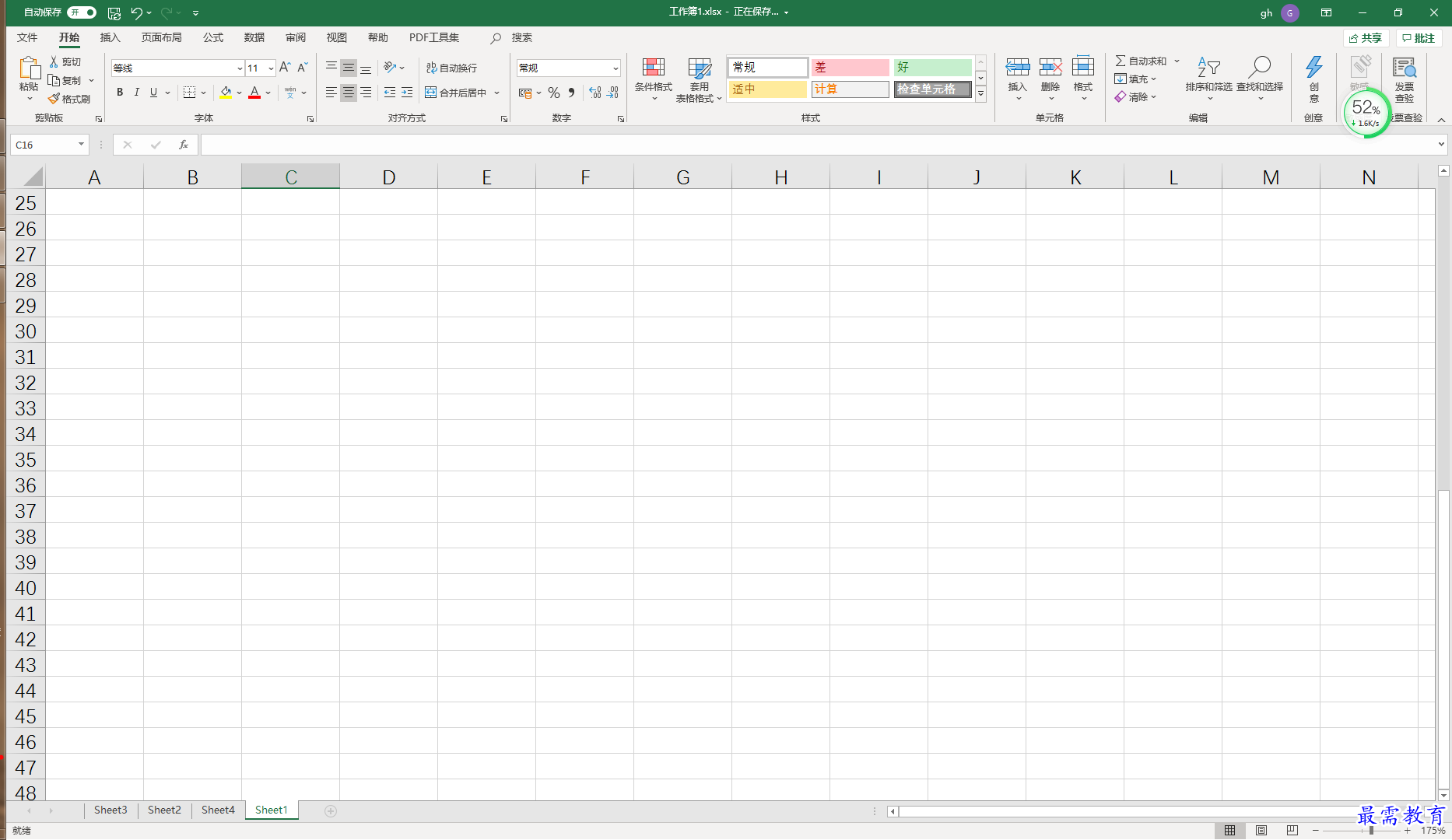Open the font name dropdown (等线)
Image resolution: width=1452 pixels, height=840 pixels.
coord(240,68)
